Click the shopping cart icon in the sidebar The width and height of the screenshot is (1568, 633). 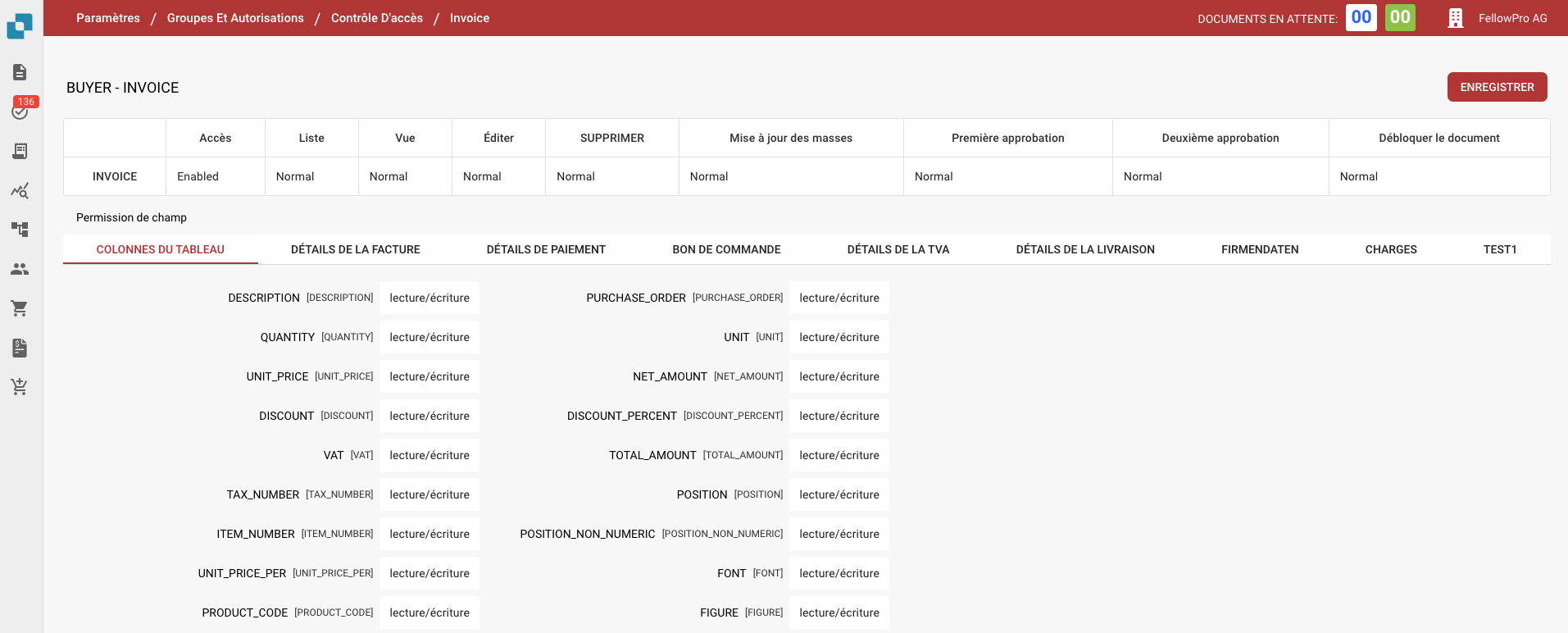coord(20,308)
